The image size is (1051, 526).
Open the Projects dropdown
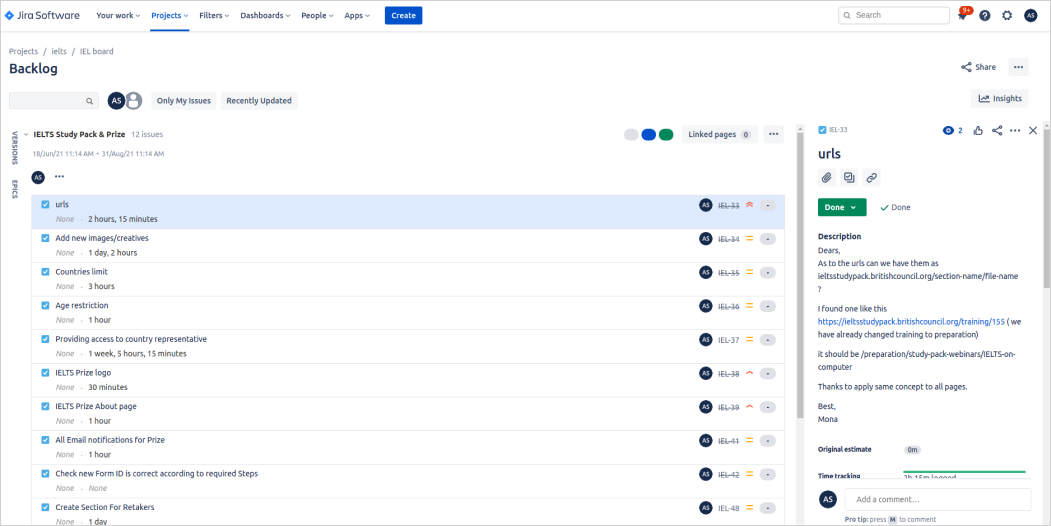point(169,15)
